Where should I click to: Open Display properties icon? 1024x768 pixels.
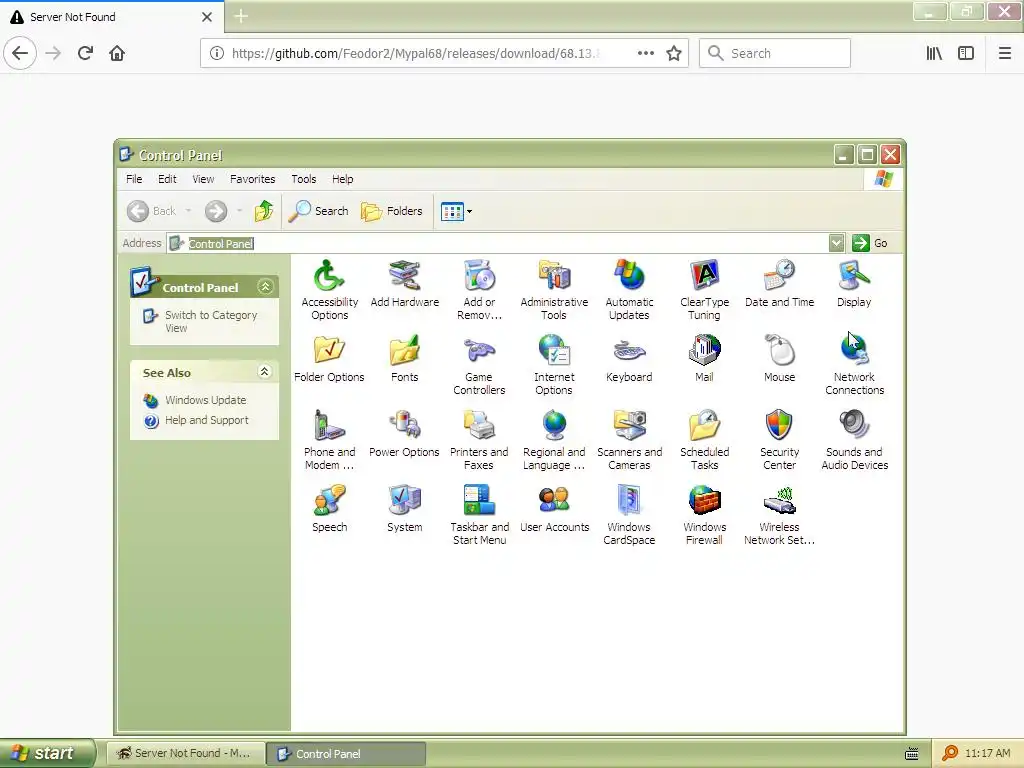[x=854, y=284]
